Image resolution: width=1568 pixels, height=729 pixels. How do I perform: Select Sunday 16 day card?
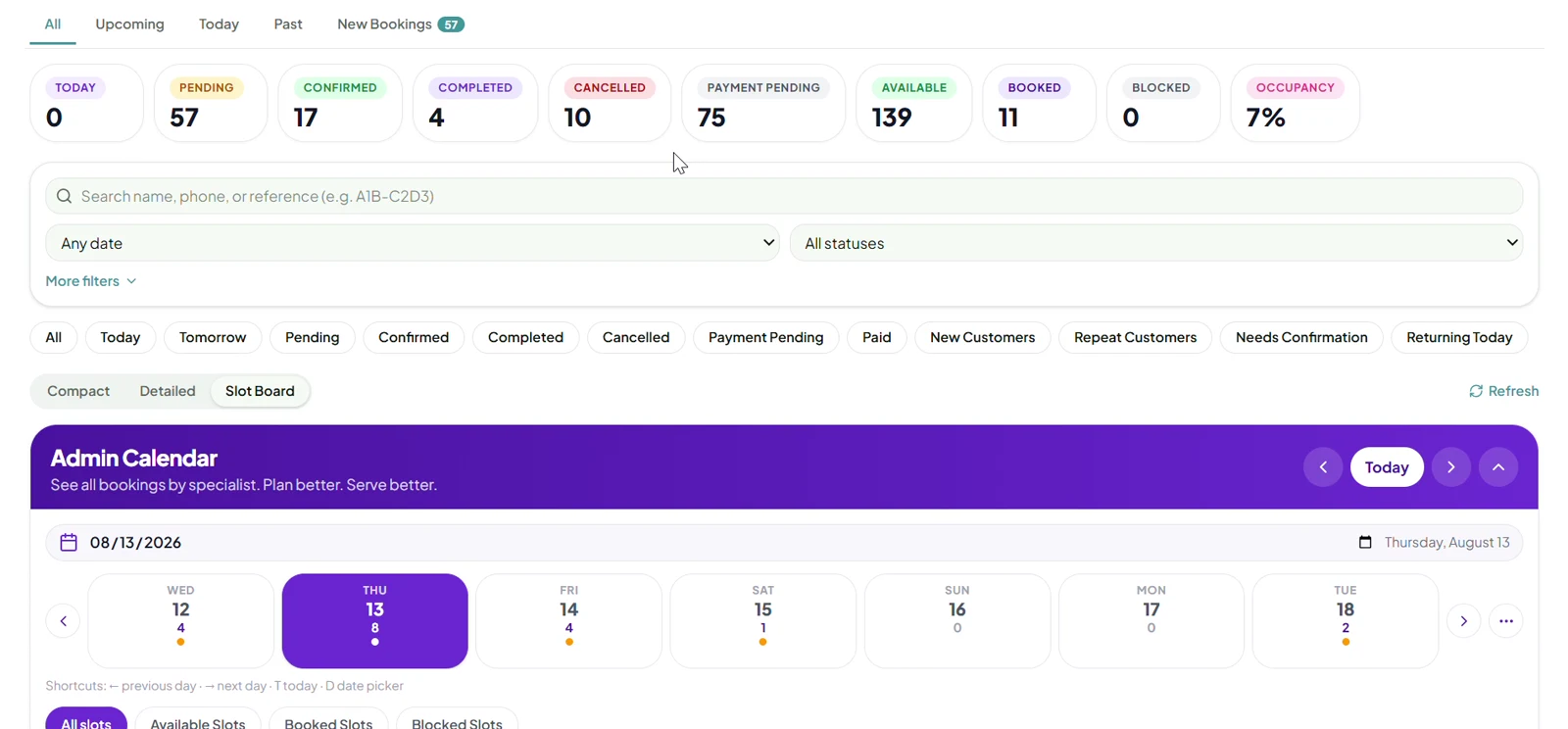[957, 621]
